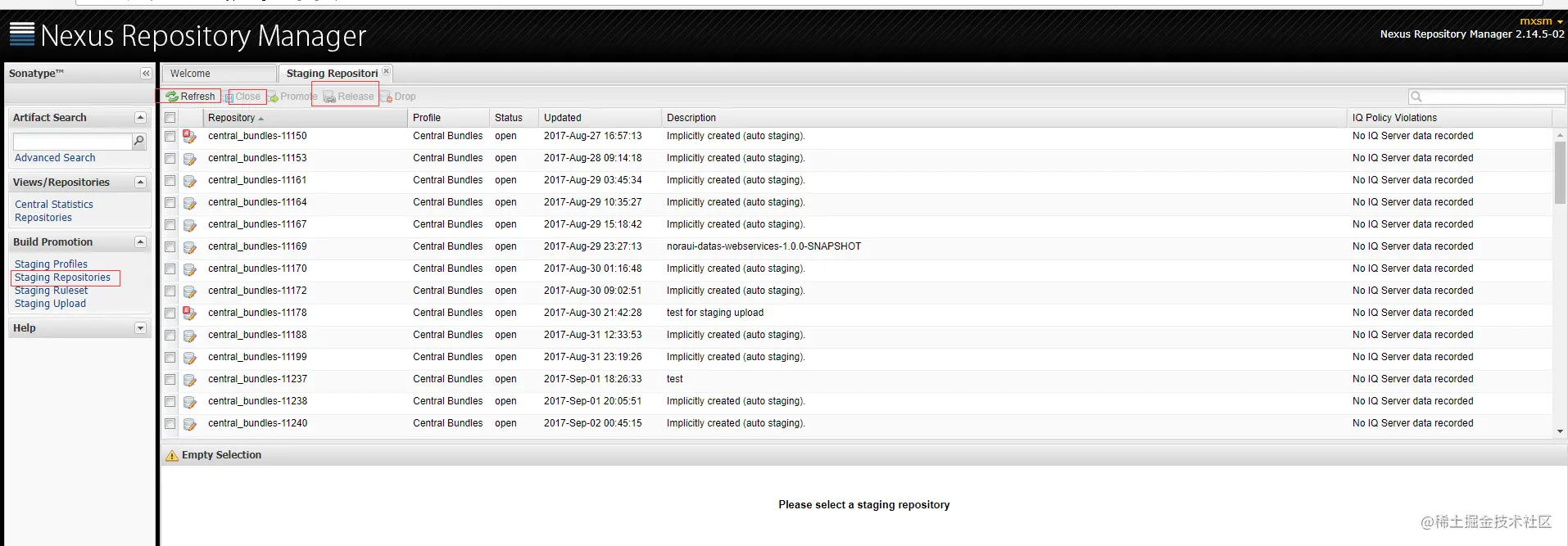
Task: Click repository icon for central_bundles-11161
Action: pos(189,181)
